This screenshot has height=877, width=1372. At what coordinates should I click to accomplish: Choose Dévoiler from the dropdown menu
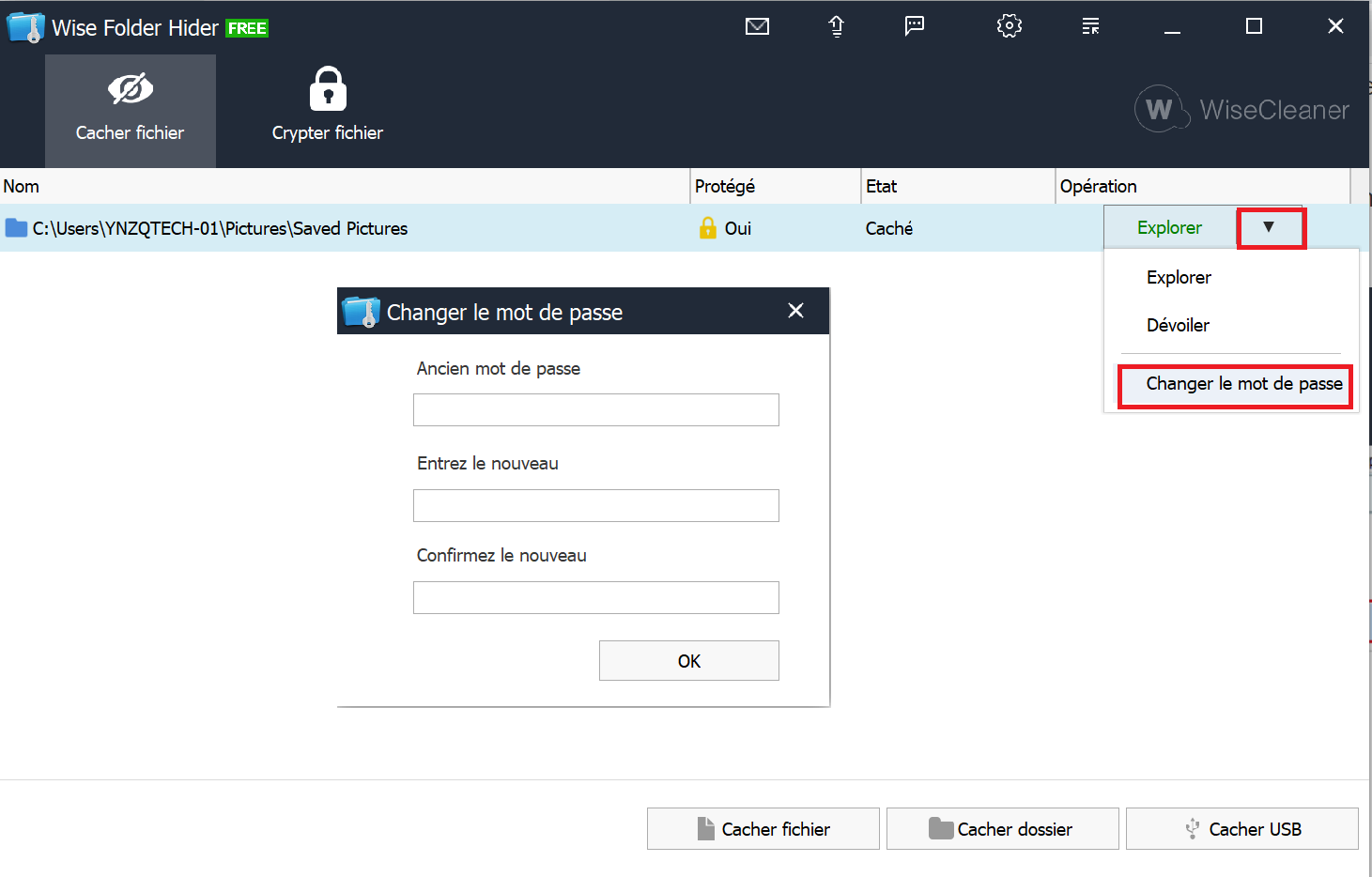(x=1178, y=326)
